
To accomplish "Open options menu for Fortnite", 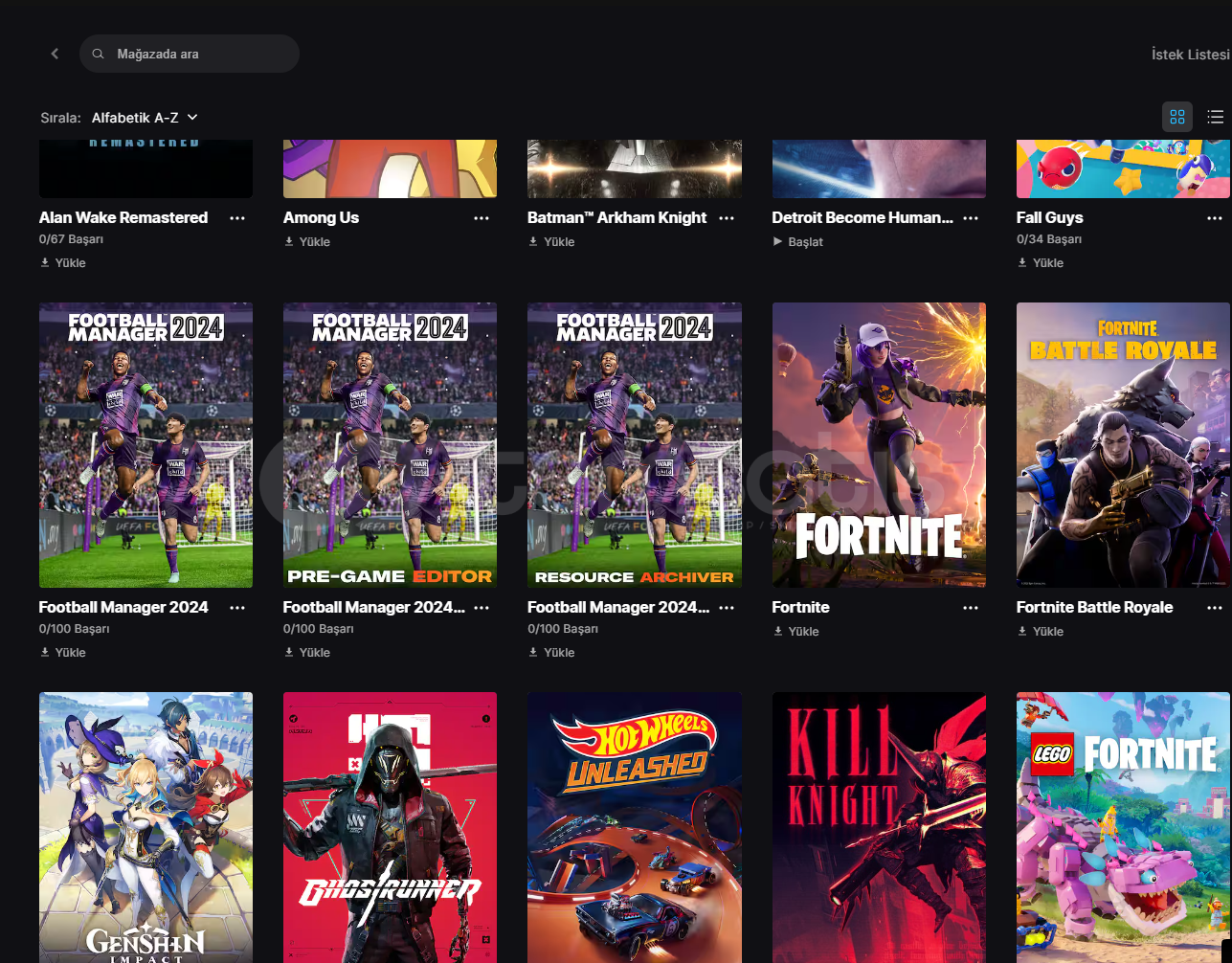I will [x=971, y=608].
